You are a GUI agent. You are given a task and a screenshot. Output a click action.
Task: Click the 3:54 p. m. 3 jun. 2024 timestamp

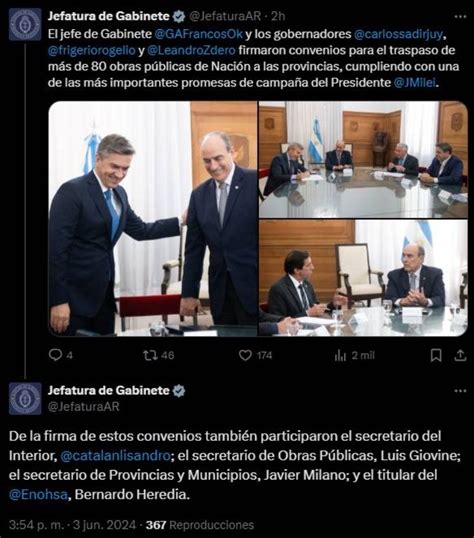[72, 525]
